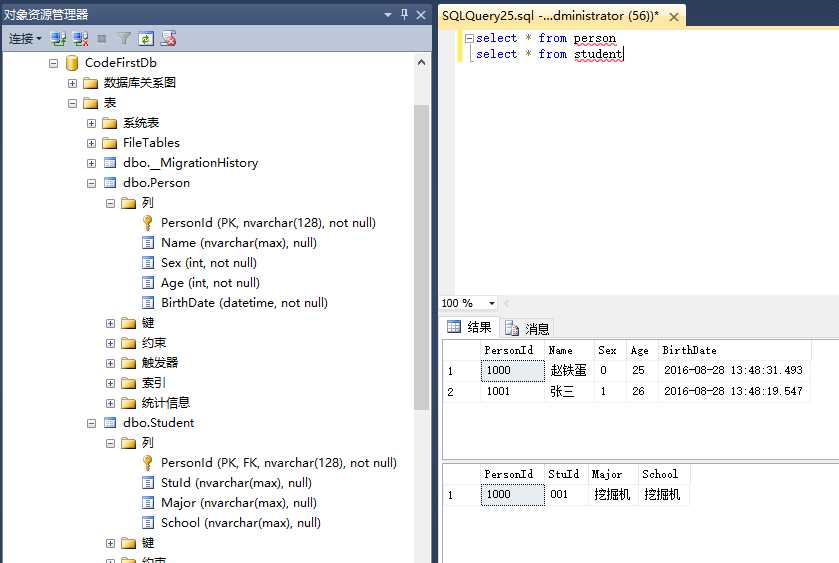Screen dimensions: 839x563
Task: Select the dbo._MigrationHistory table icon
Action: 110,163
